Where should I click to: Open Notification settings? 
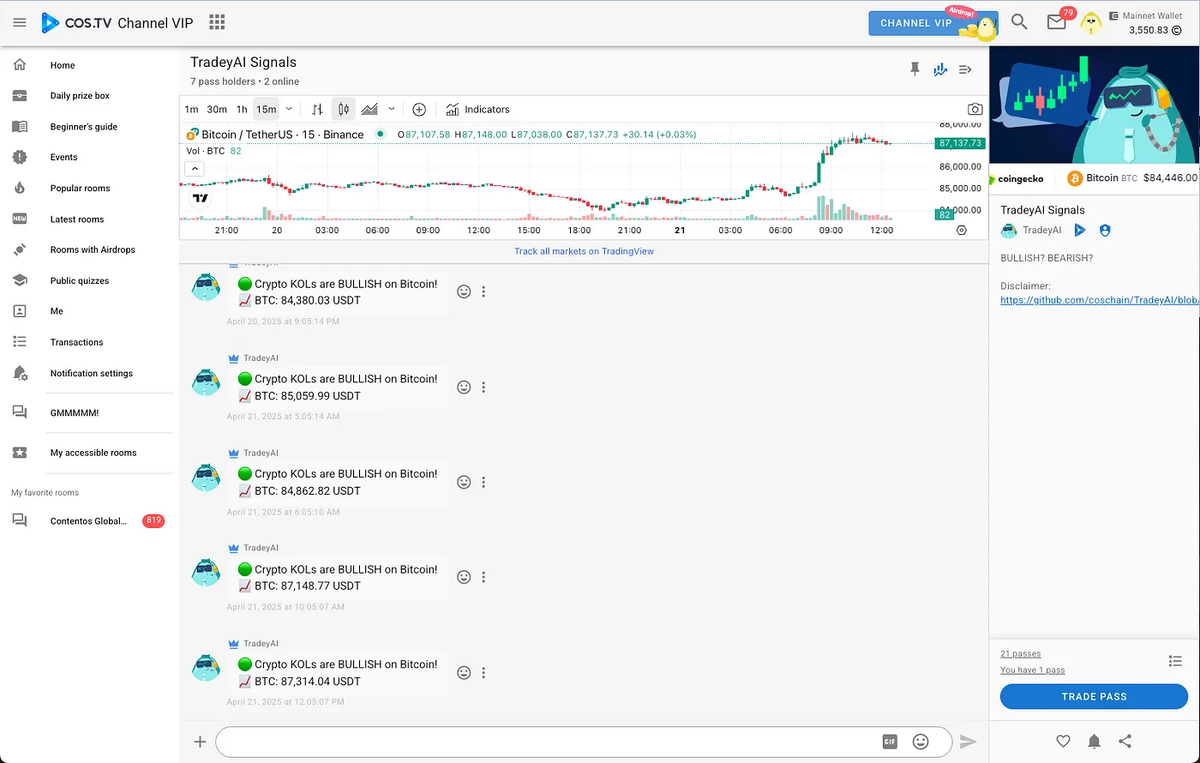coord(92,373)
